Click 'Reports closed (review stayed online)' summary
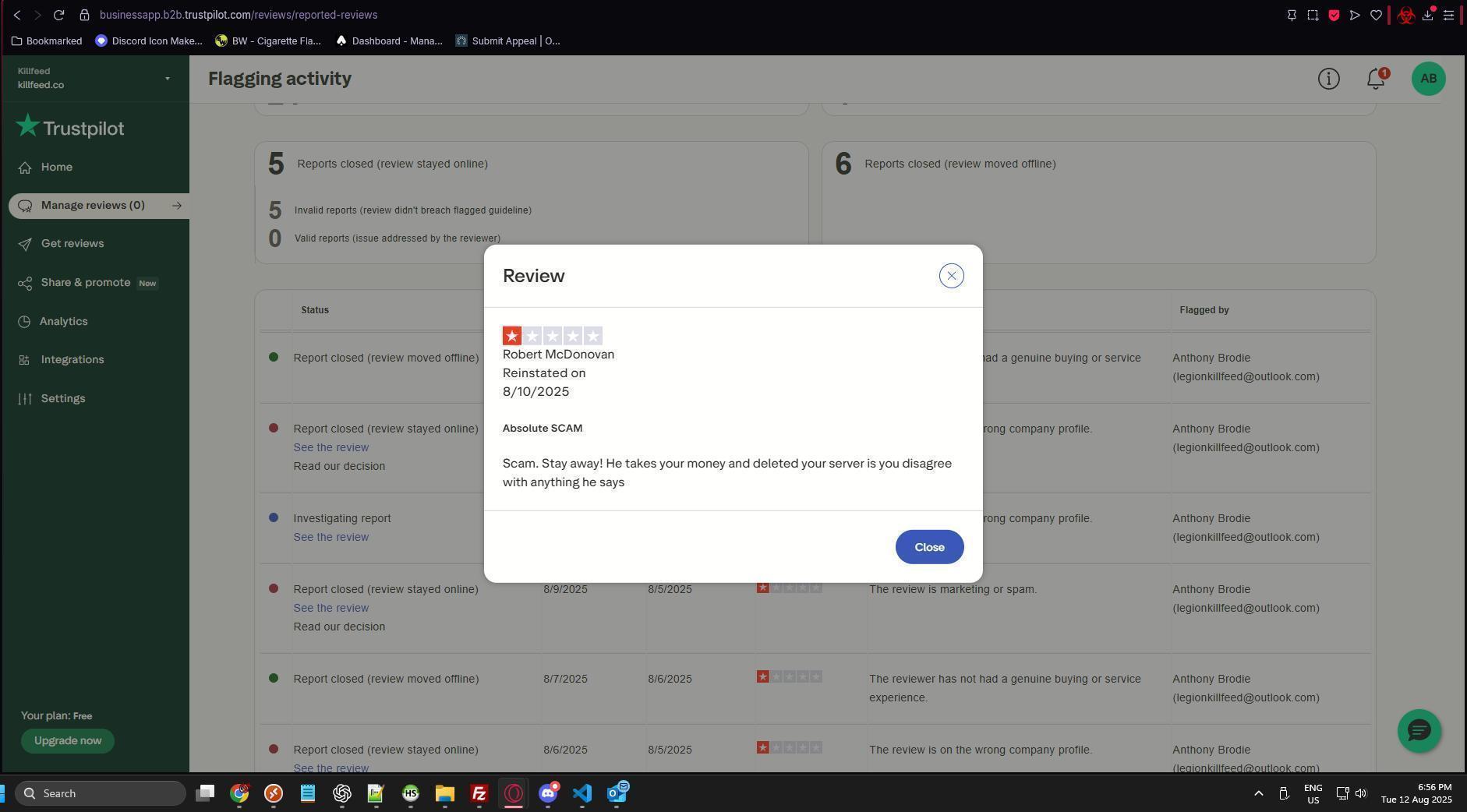Viewport: 1467px width, 812px height. point(392,164)
